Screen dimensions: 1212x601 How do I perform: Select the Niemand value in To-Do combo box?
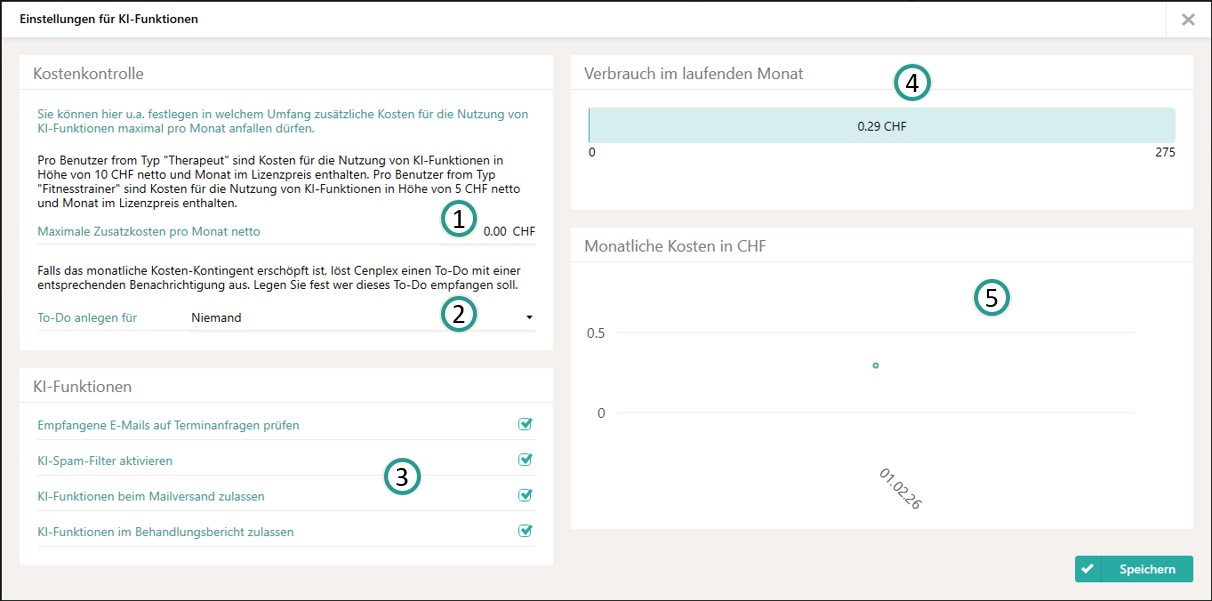[x=217, y=318]
